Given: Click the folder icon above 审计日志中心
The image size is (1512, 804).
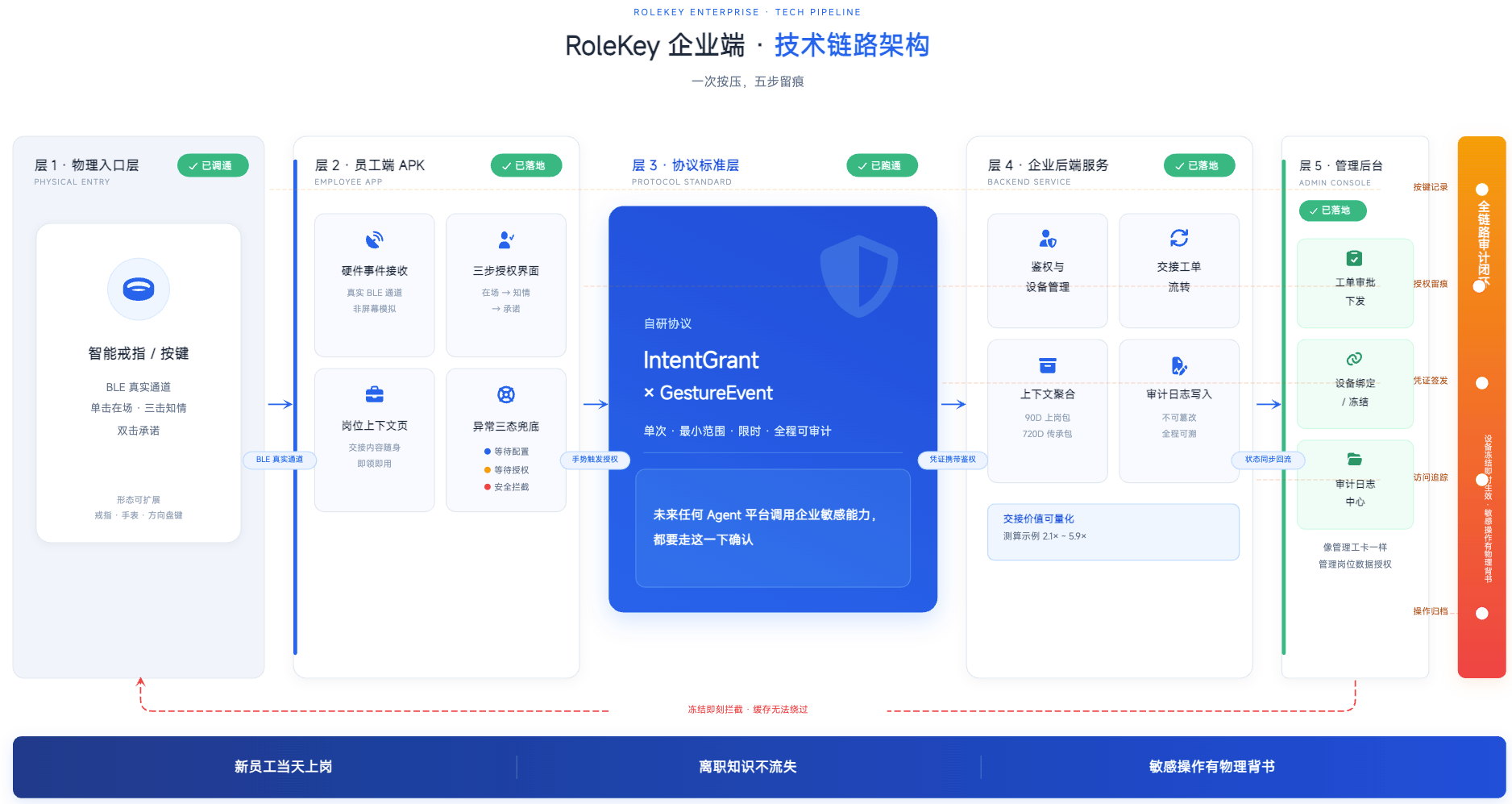Looking at the screenshot, I should point(1355,459).
